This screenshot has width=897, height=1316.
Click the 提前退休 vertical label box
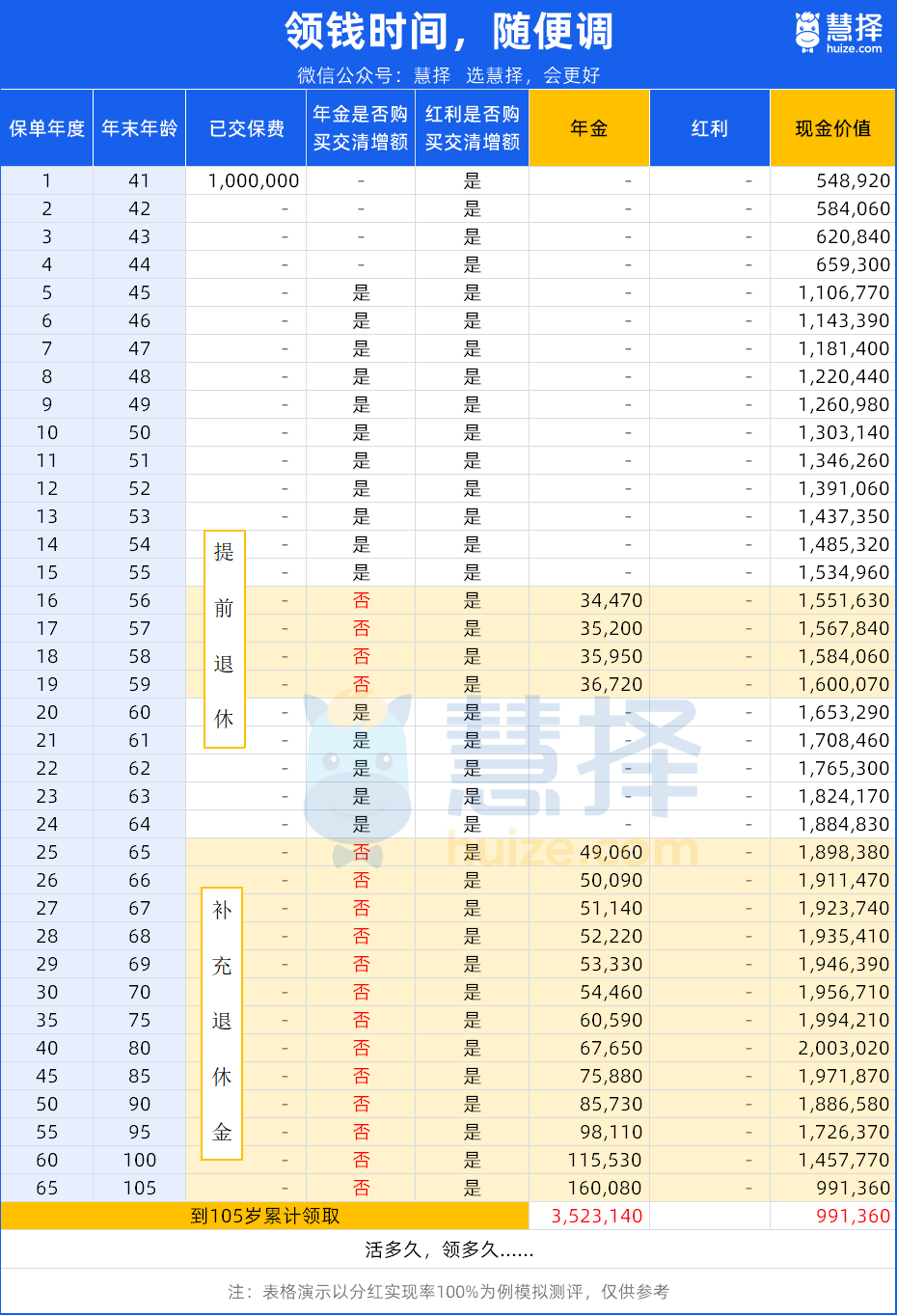(x=224, y=639)
